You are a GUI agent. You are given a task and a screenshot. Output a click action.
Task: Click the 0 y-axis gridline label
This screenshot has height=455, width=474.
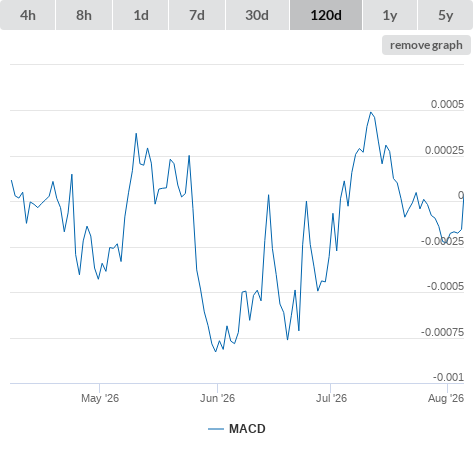coord(461,195)
